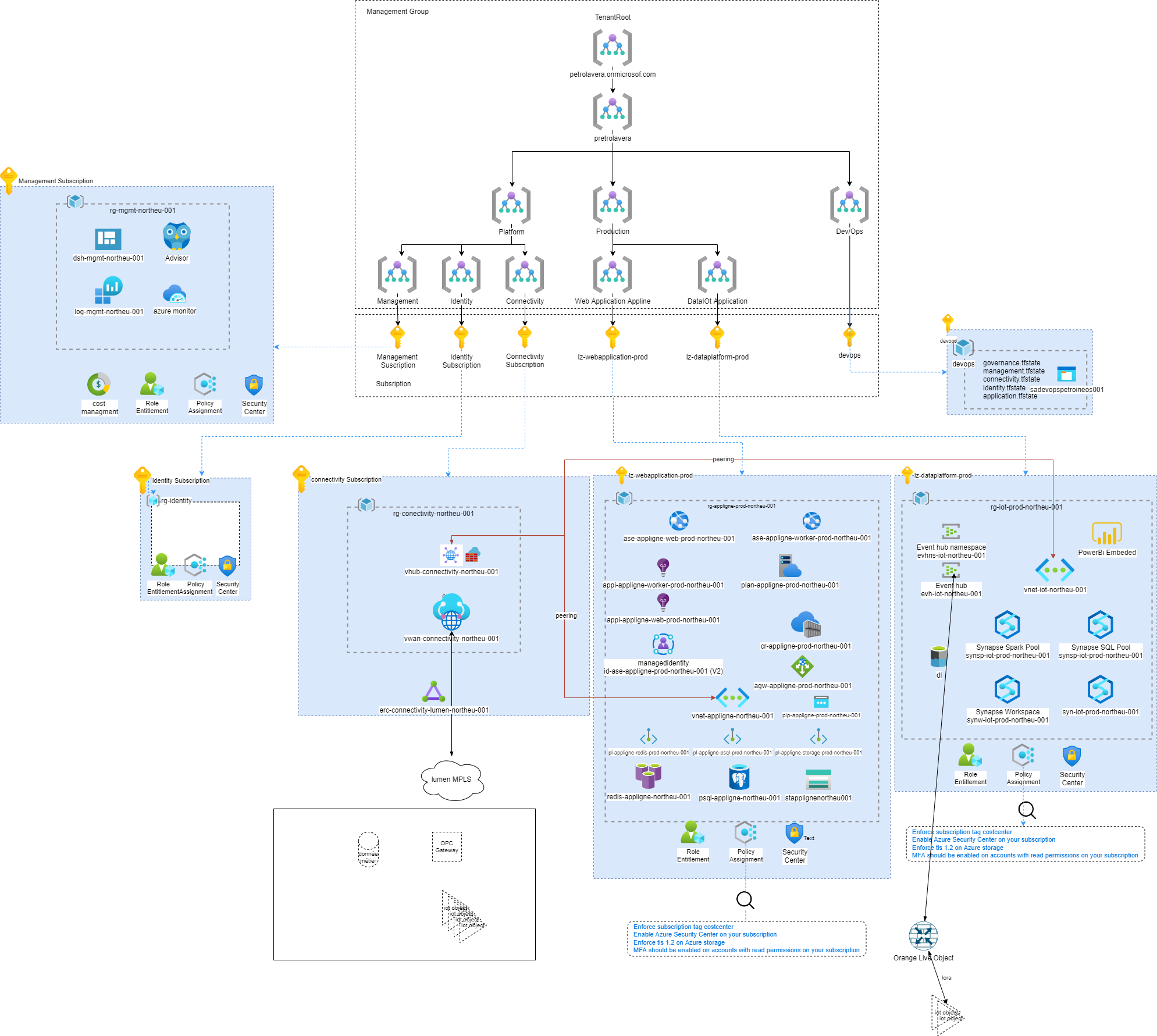
Task: Click the Connectivity management group icon
Action: (x=525, y=275)
